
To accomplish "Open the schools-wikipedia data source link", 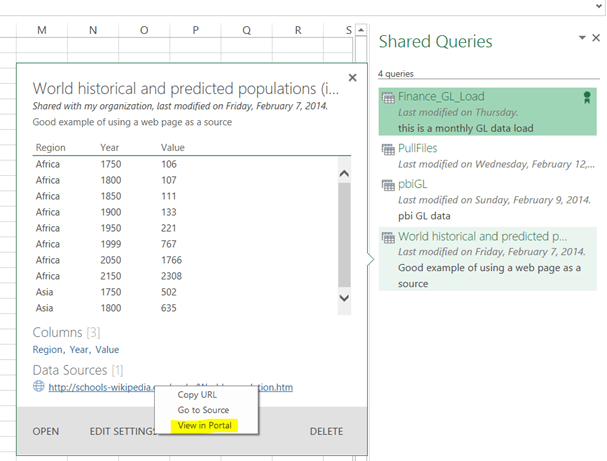I will [x=100, y=388].
